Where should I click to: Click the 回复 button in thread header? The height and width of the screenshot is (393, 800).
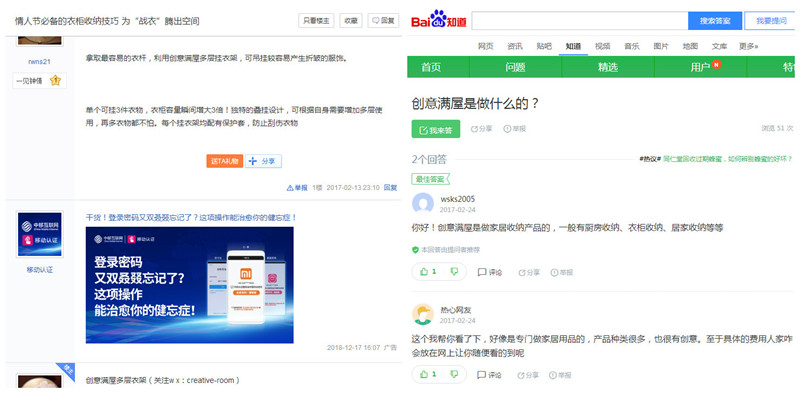(383, 21)
